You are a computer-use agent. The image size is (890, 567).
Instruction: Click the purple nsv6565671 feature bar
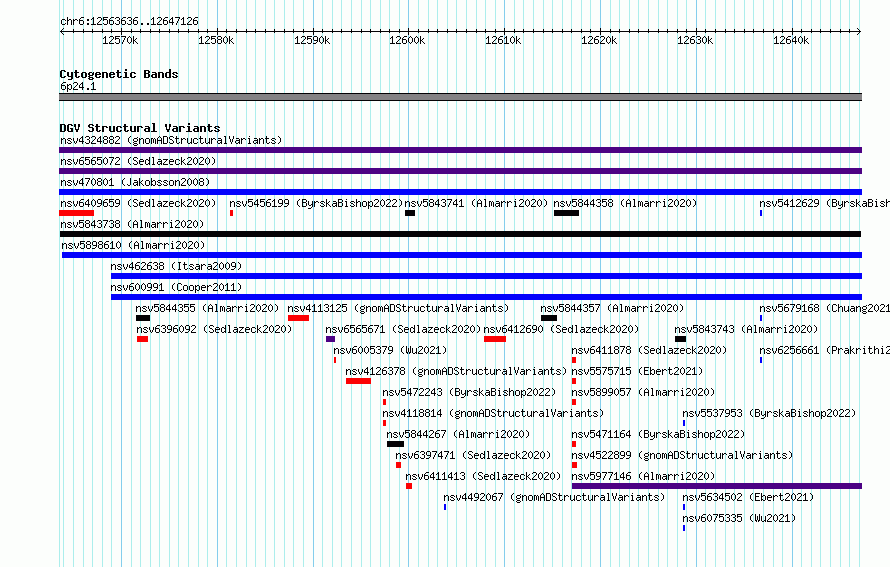pos(330,339)
